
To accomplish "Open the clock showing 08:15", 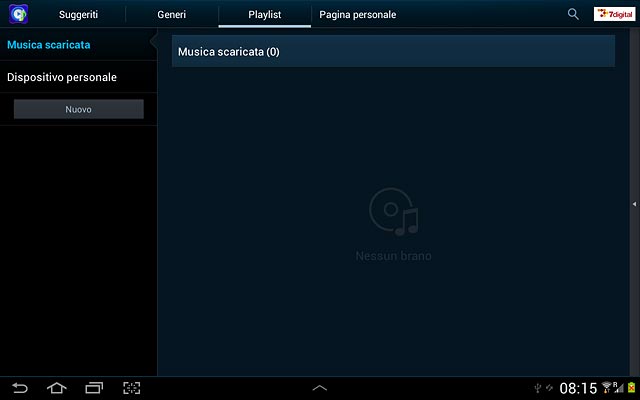I will tap(578, 388).
